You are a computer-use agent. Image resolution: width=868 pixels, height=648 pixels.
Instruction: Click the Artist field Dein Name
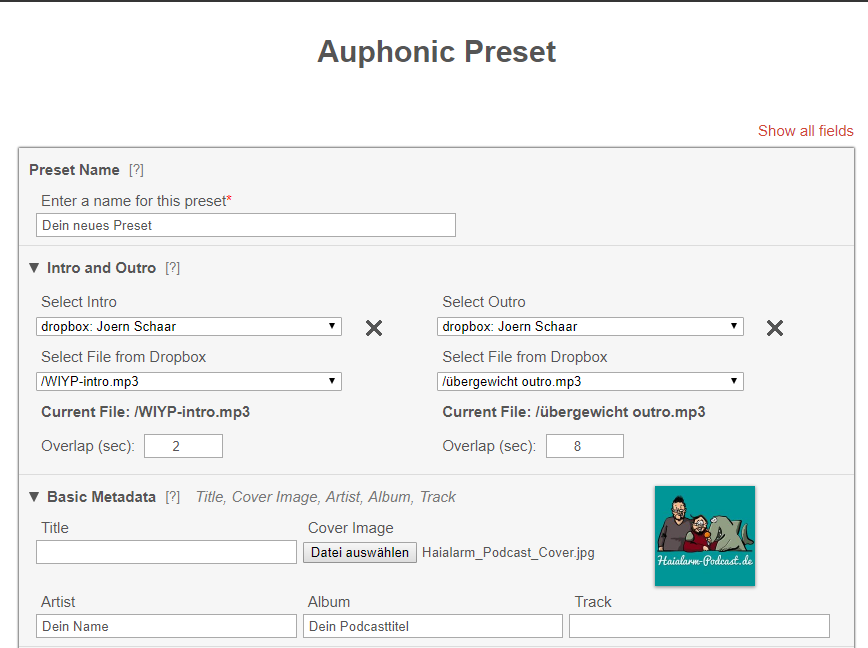166,626
